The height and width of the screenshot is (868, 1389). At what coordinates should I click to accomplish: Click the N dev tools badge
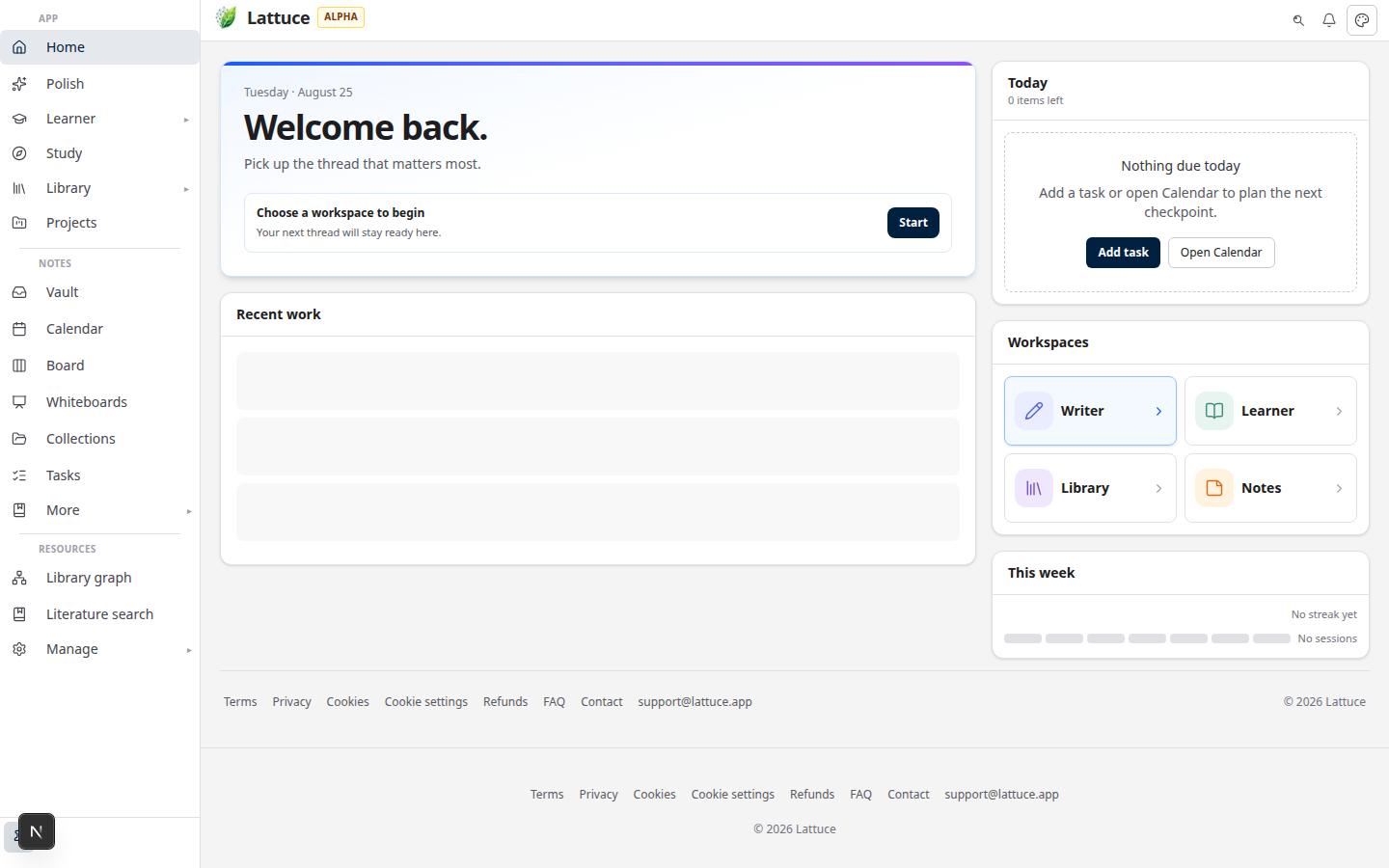[x=37, y=831]
